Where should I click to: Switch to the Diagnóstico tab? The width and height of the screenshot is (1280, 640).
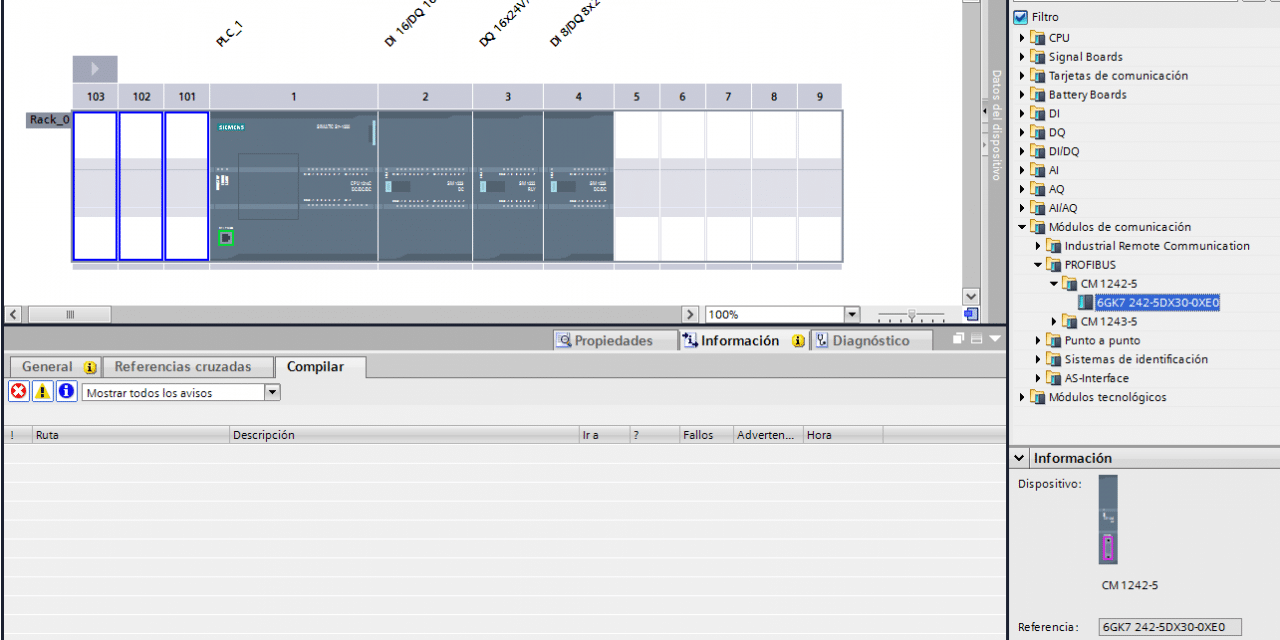875,341
